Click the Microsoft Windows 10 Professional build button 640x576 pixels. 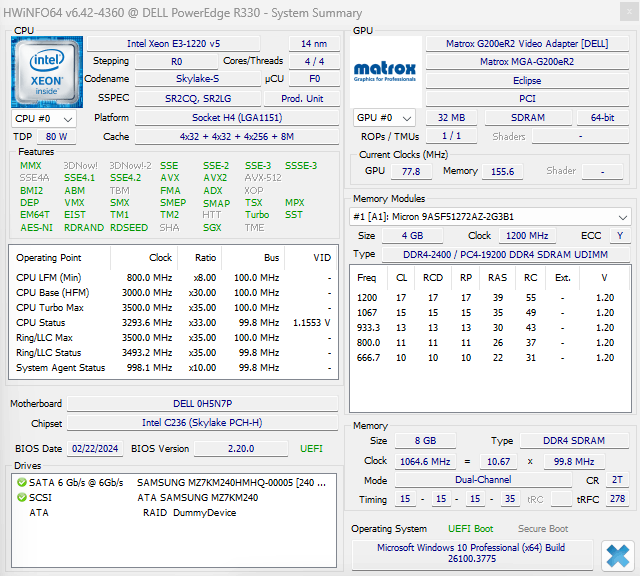click(x=471, y=554)
